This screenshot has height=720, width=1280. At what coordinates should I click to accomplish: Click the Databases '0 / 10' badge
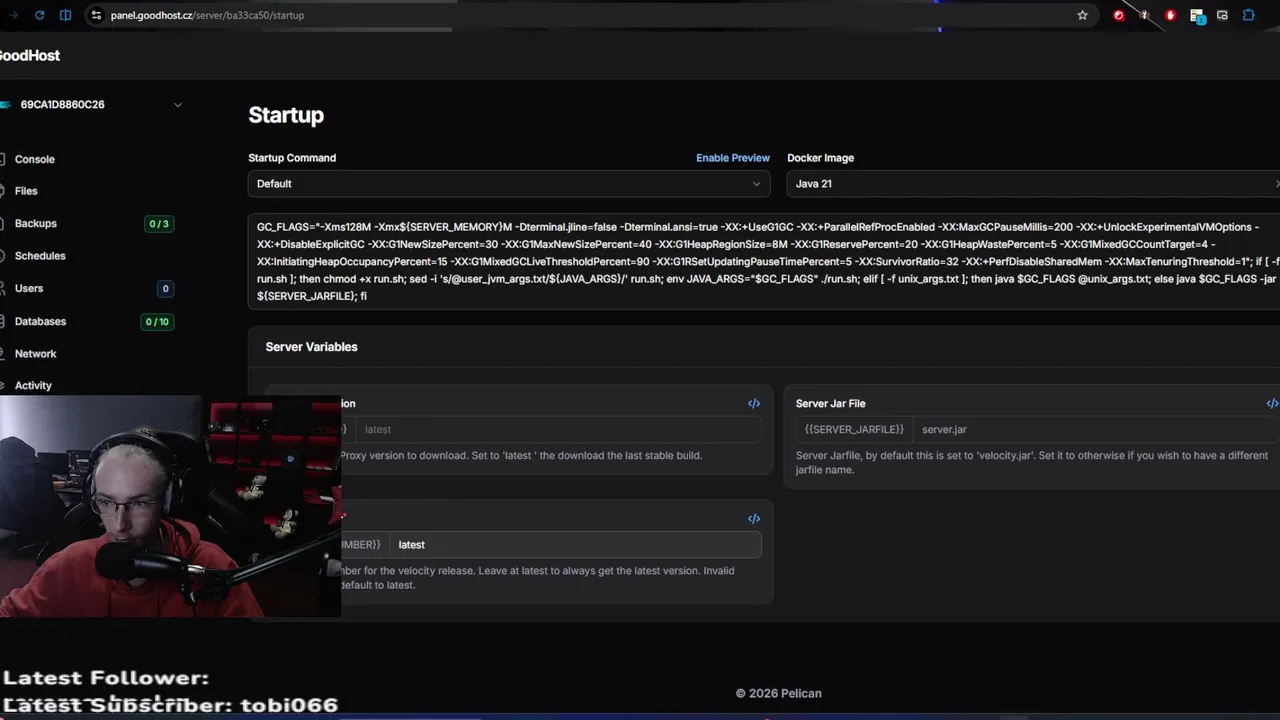pos(157,322)
